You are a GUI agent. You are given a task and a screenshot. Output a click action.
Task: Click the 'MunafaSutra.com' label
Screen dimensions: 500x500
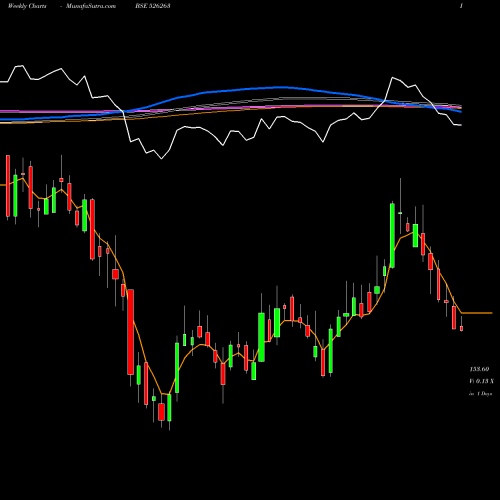coord(91,6)
